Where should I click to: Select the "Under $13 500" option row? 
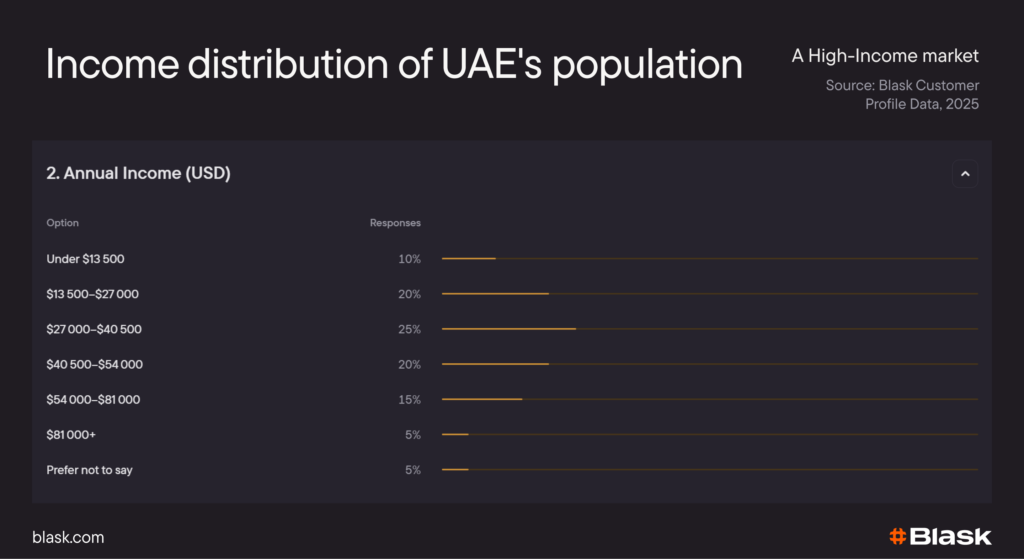tap(85, 259)
